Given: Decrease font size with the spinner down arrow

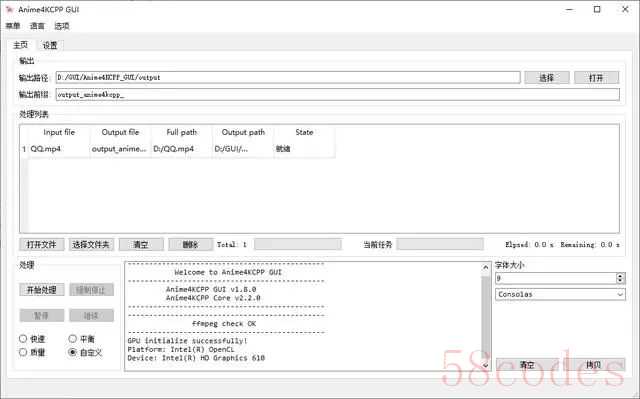Looking at the screenshot, I should (620, 281).
